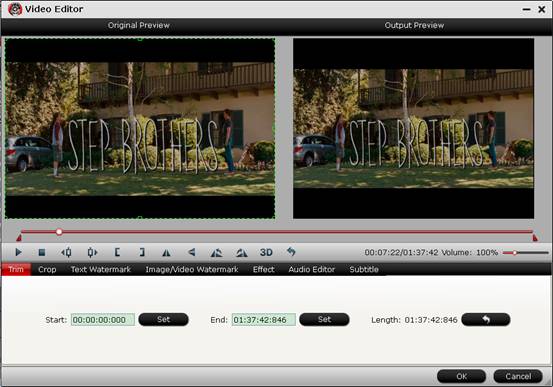The width and height of the screenshot is (553, 387).
Task: Click the red trim end marker
Action: pos(535,238)
